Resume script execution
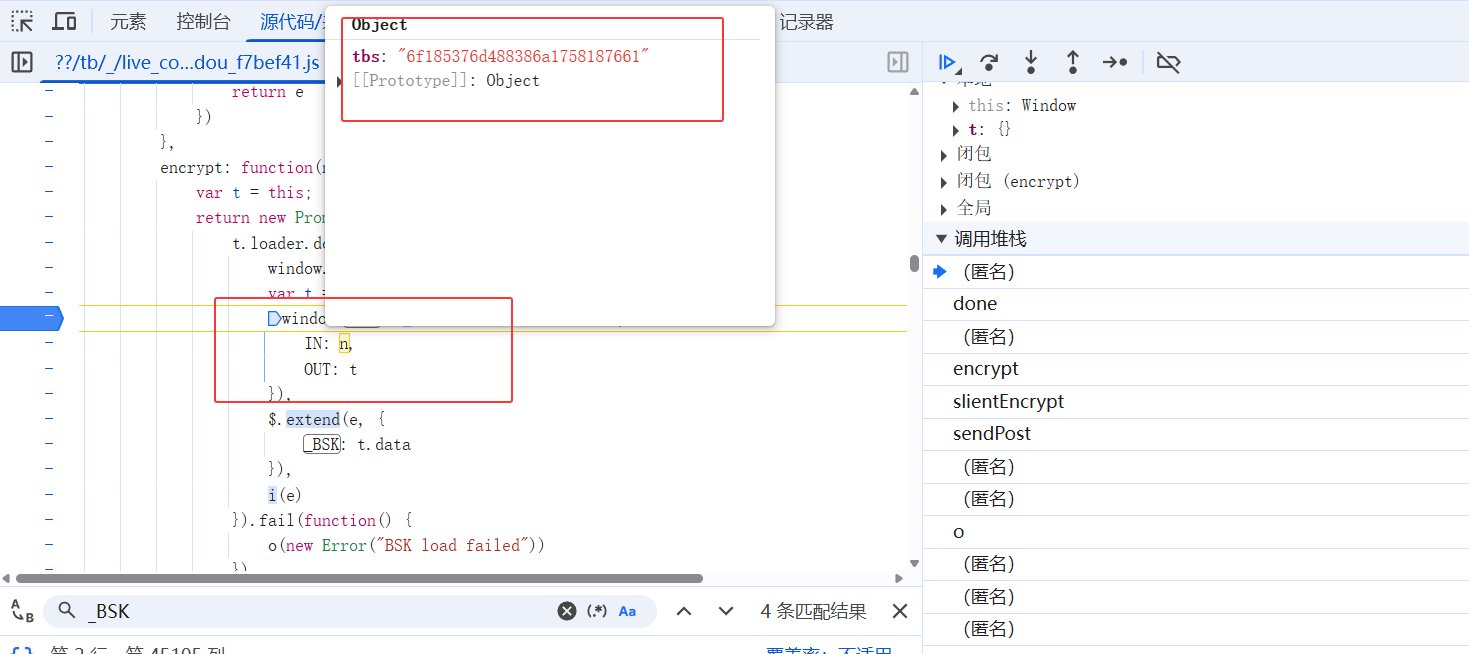This screenshot has height=654, width=1469. tap(946, 63)
